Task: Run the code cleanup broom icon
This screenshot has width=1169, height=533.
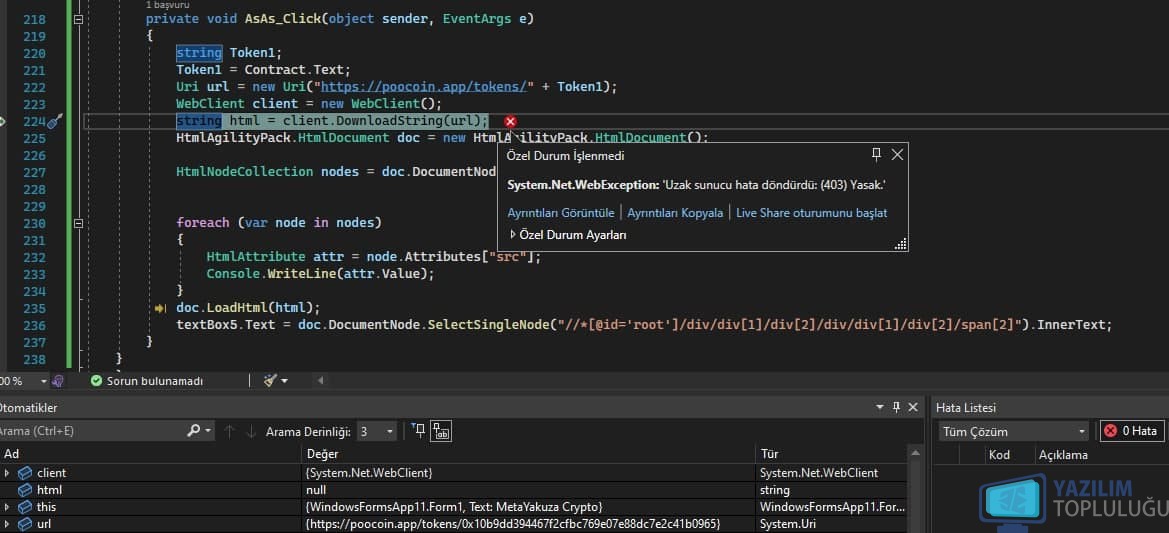Action: [x=270, y=381]
